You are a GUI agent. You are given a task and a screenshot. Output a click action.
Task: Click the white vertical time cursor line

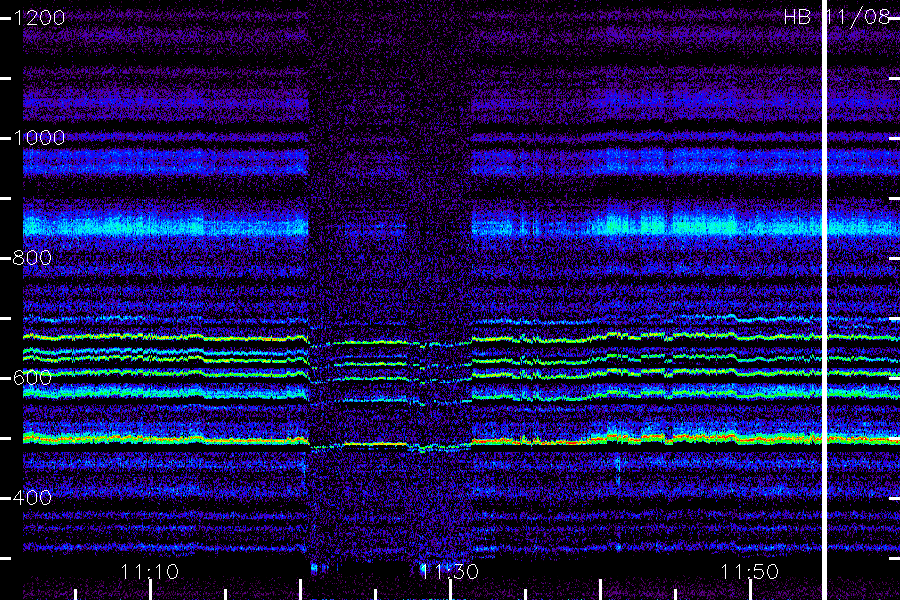(x=825, y=300)
